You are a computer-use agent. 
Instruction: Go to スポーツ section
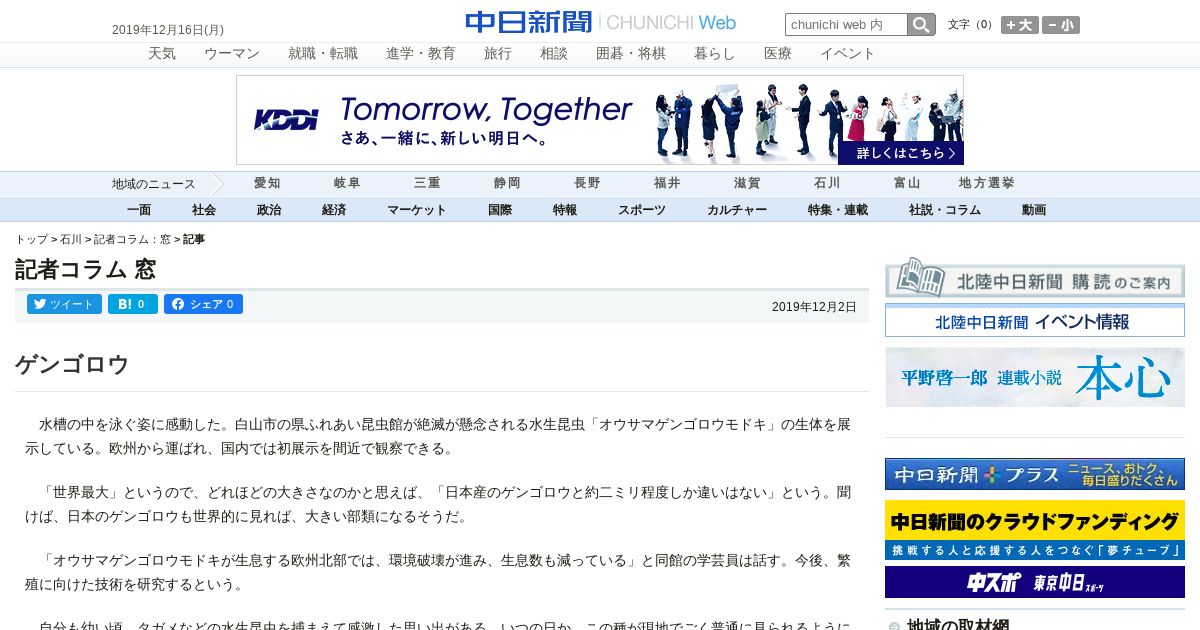click(642, 210)
